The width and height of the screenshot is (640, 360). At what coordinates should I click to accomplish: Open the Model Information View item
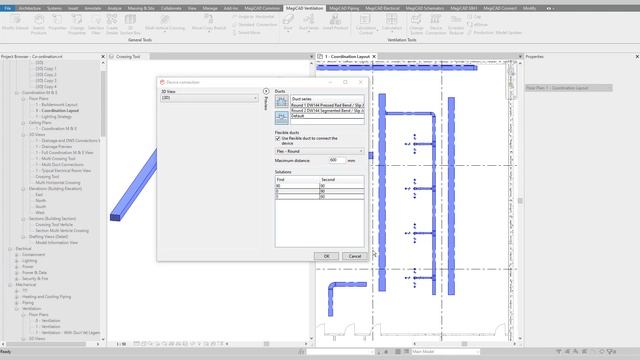pyautogui.click(x=56, y=242)
